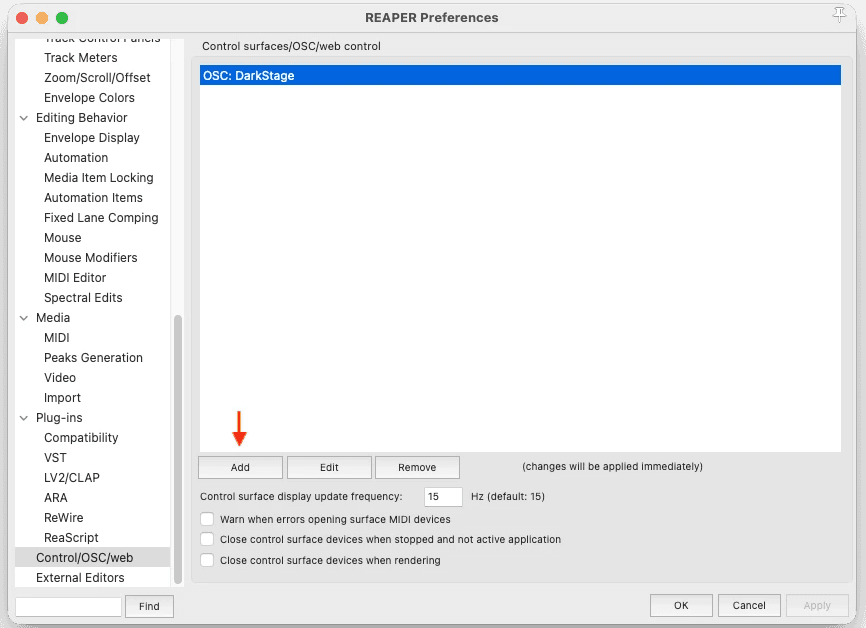The width and height of the screenshot is (866, 628).
Task: Go to MIDI Editor preferences
Action: [75, 278]
